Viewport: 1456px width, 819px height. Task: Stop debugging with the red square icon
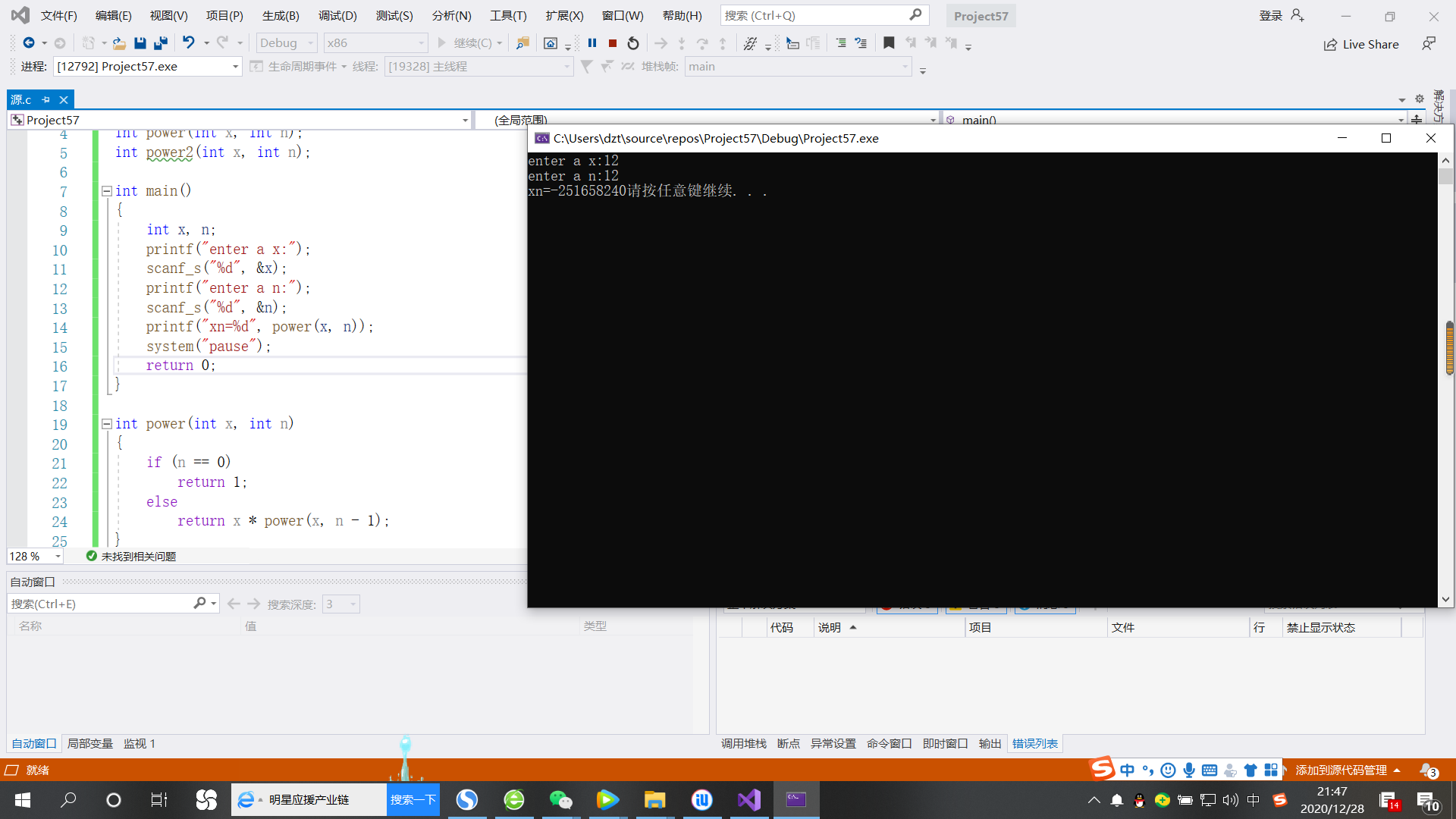613,43
